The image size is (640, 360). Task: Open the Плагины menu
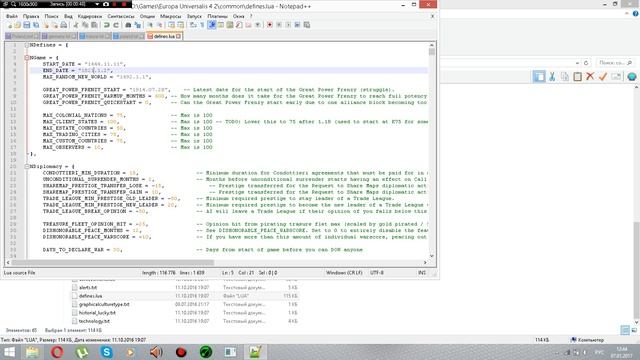[217, 16]
